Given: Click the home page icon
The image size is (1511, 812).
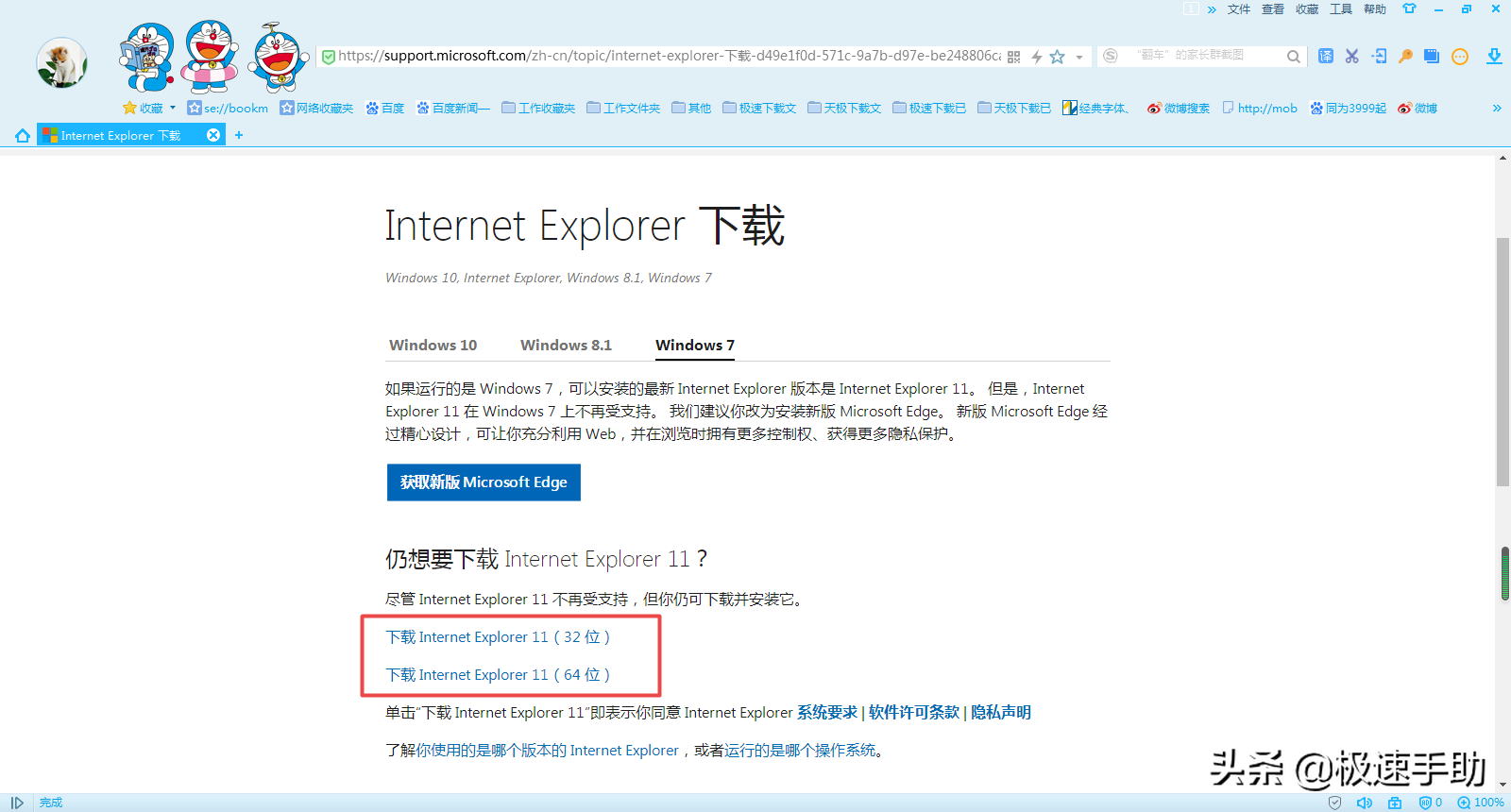Looking at the screenshot, I should tap(23, 135).
